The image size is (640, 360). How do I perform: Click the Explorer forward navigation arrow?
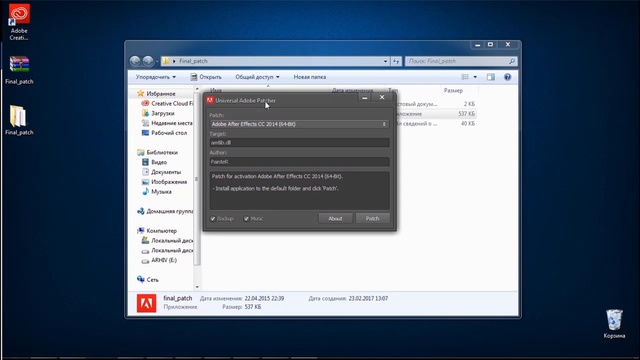tap(148, 61)
